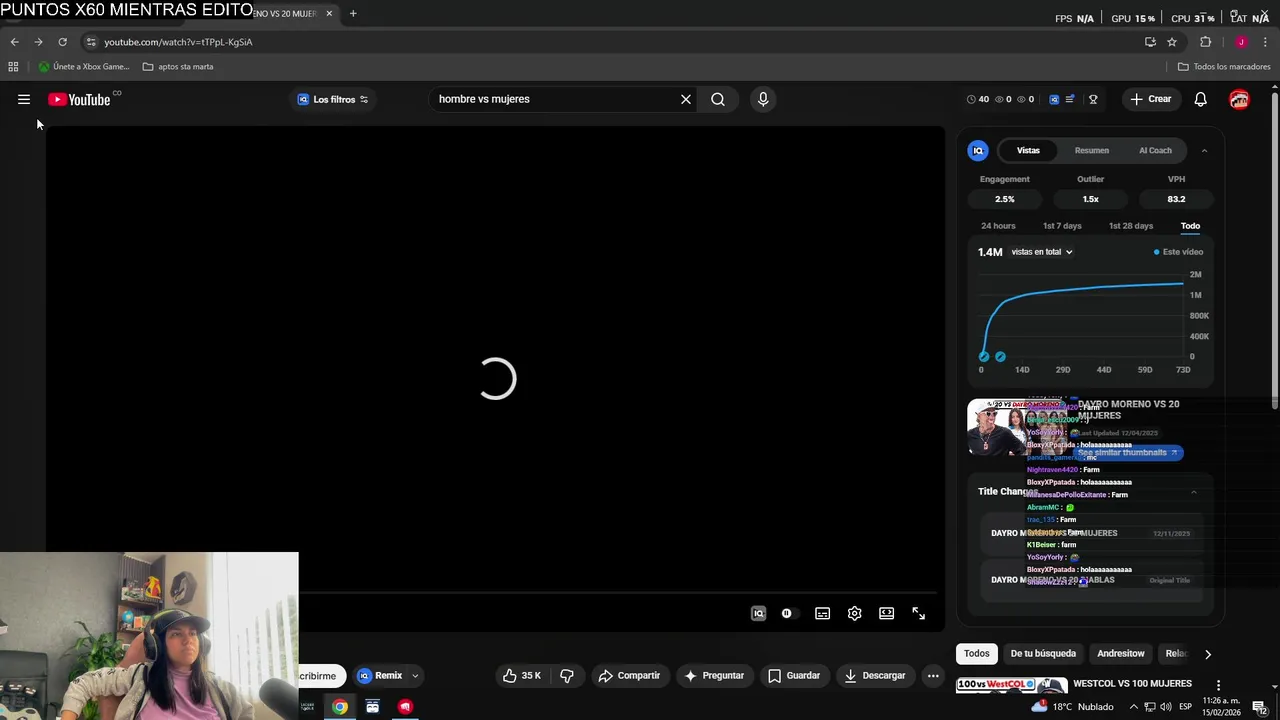
Task: Open WESTCOL VS 100 MUJERES video thumbnail
Action: [1011, 686]
